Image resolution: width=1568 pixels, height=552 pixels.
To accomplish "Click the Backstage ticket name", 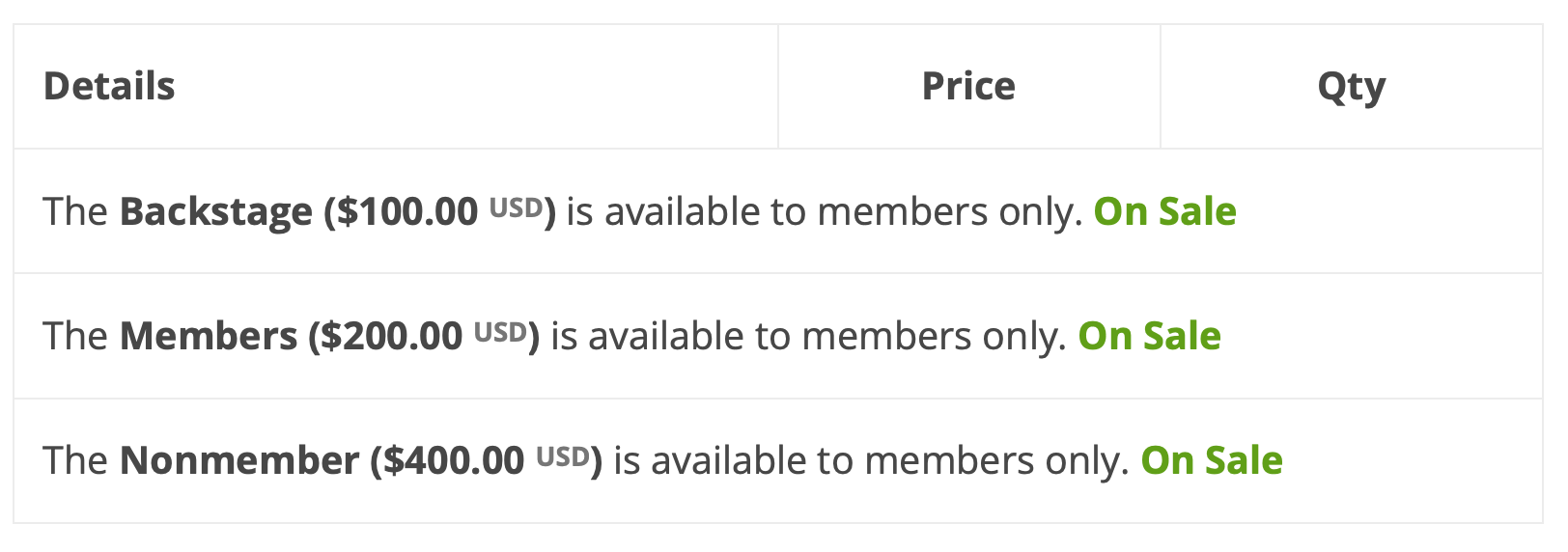I will (216, 211).
